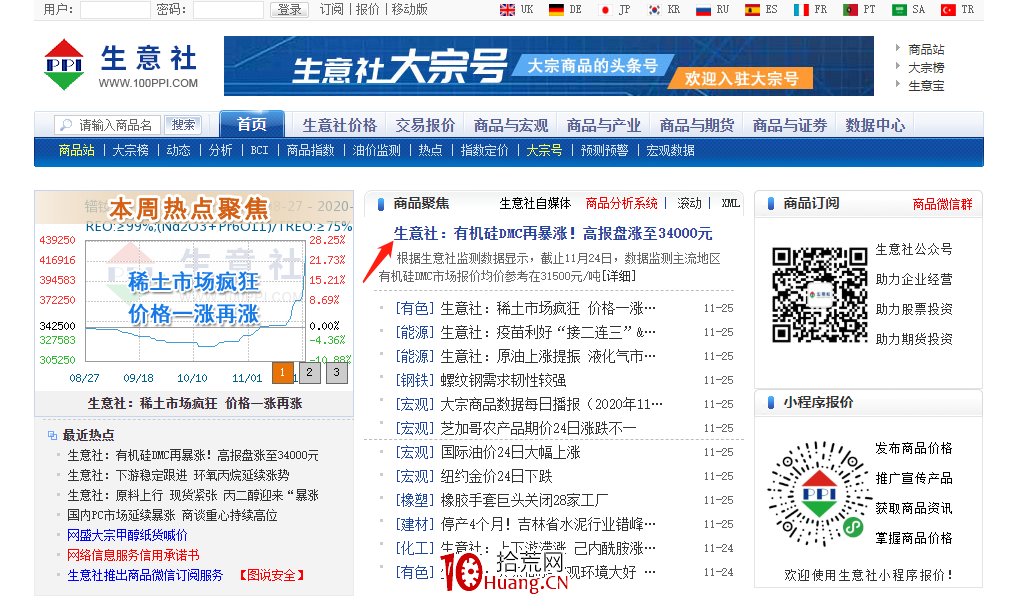Open the 商品与期货 menu
This screenshot has width=1017, height=602.
pos(697,124)
